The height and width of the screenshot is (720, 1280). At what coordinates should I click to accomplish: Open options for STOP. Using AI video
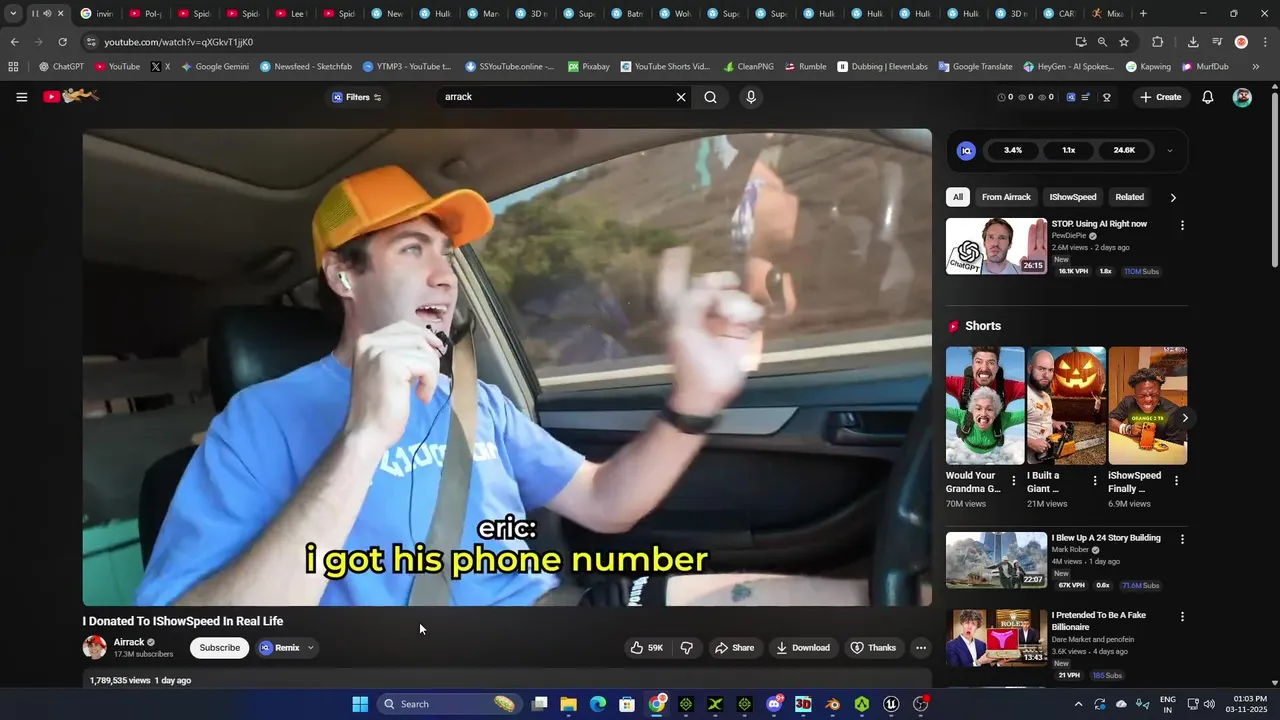point(1182,225)
